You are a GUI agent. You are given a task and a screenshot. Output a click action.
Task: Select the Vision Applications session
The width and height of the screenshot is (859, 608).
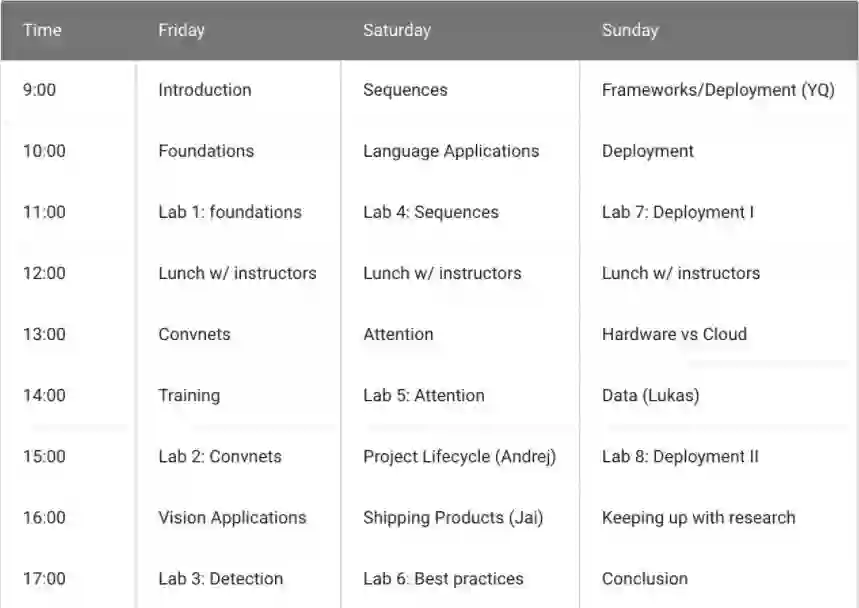coord(232,517)
